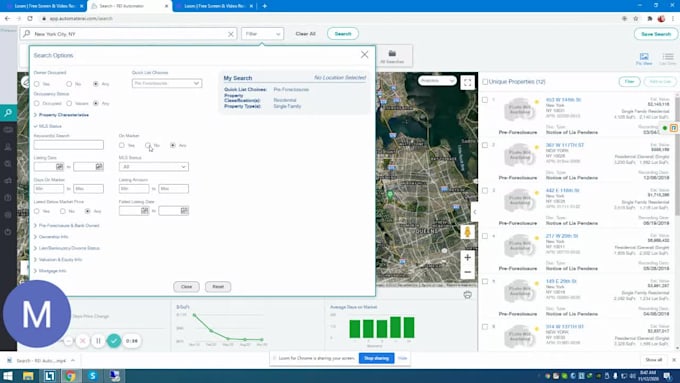Viewport: 680px width, 383px height.
Task: Reload the page in Chrome
Action: pos(30,19)
